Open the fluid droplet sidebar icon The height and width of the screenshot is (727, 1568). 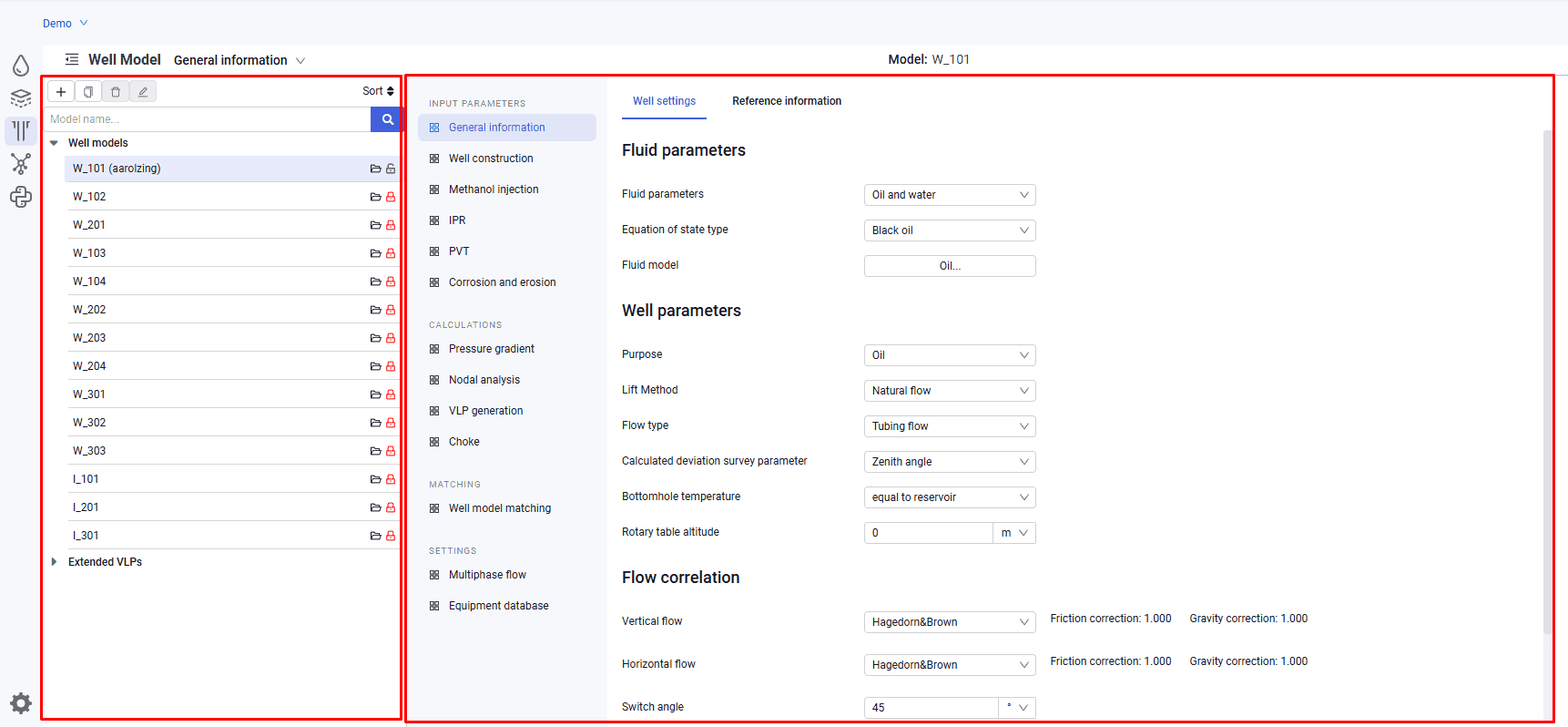point(21,66)
